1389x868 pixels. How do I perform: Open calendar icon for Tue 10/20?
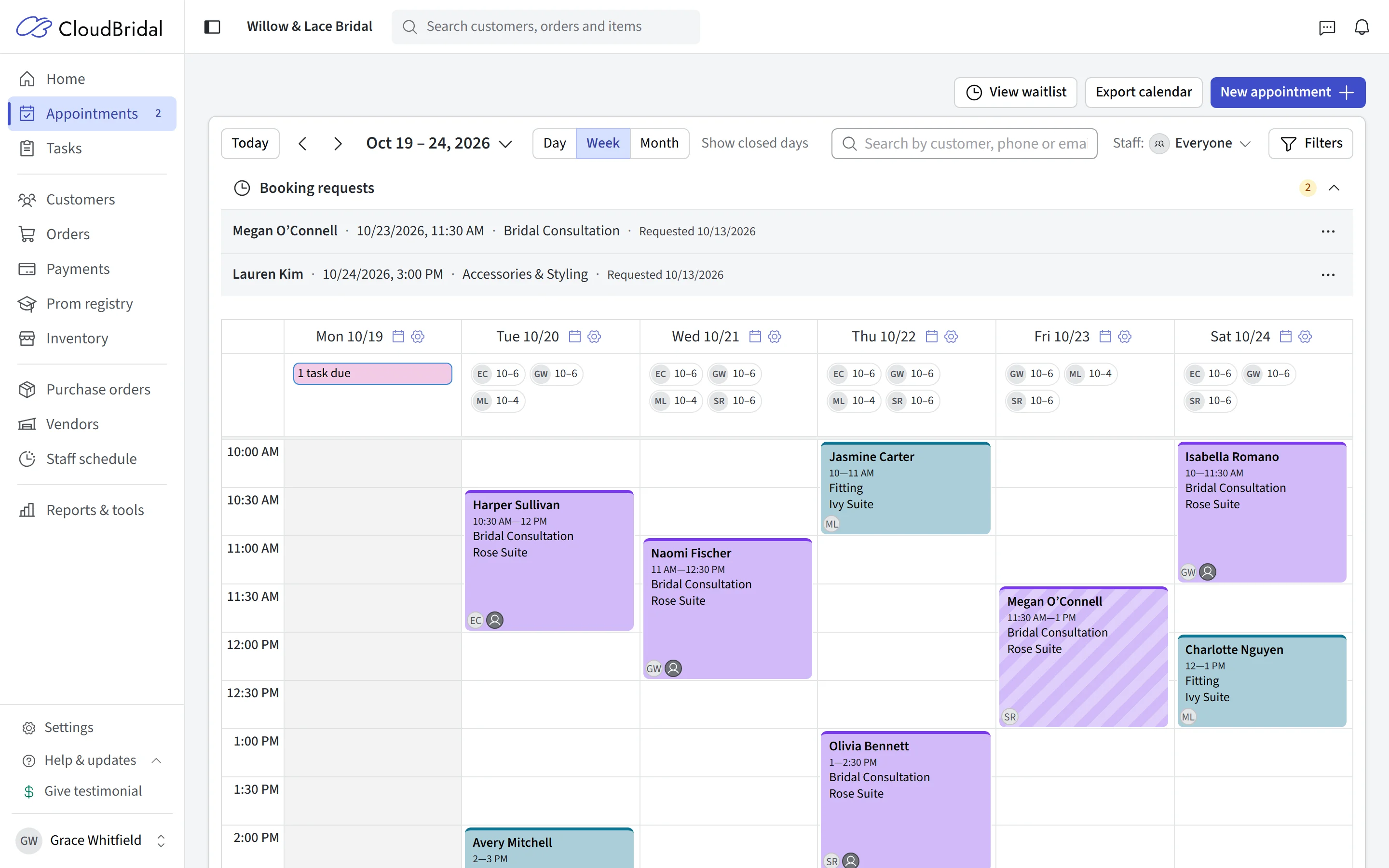(x=574, y=337)
